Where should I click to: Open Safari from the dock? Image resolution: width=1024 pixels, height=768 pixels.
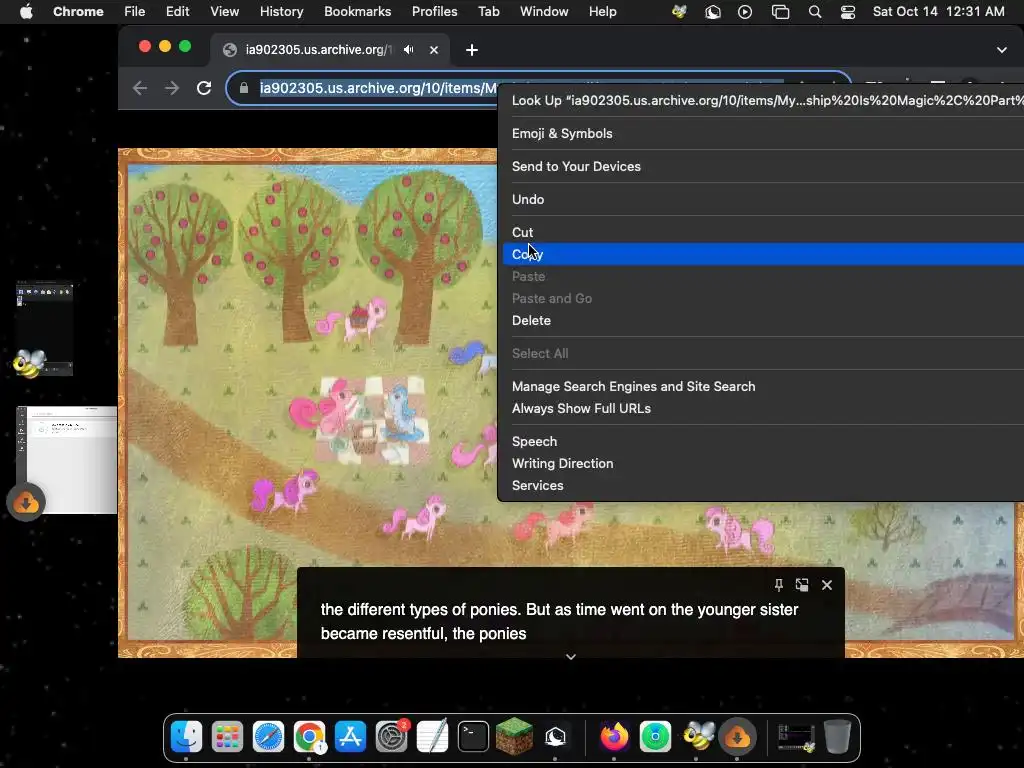coord(268,737)
